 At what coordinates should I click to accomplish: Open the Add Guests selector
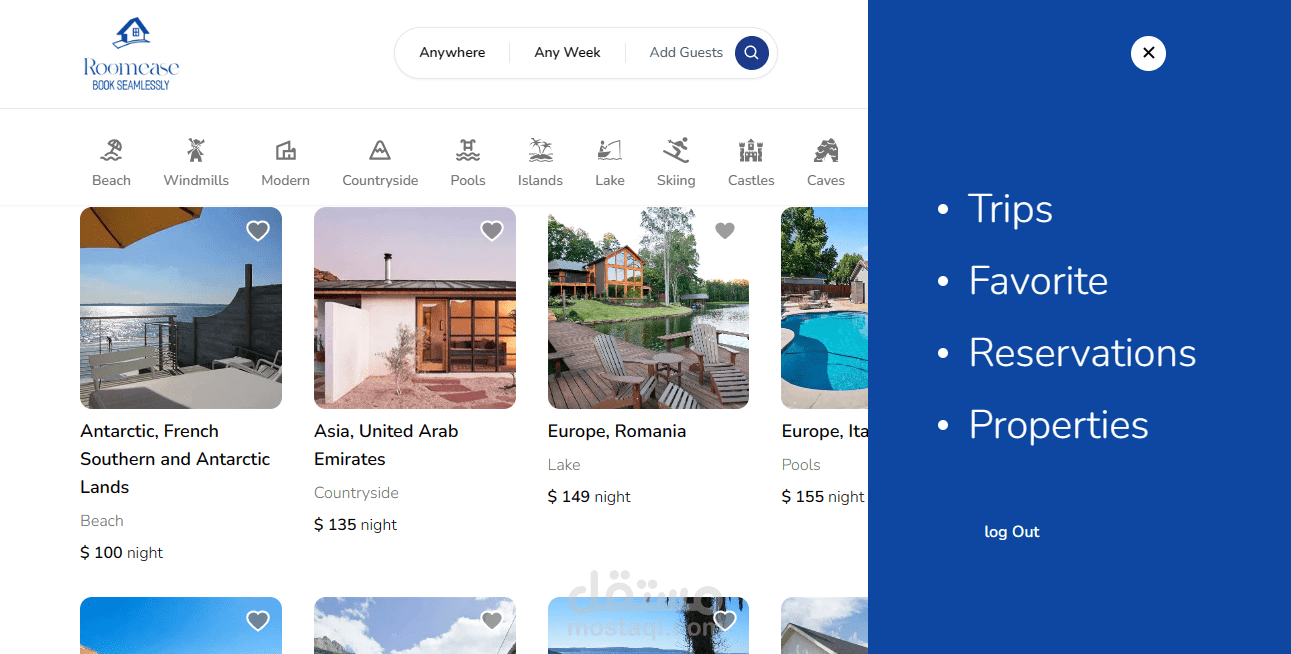[x=686, y=53]
